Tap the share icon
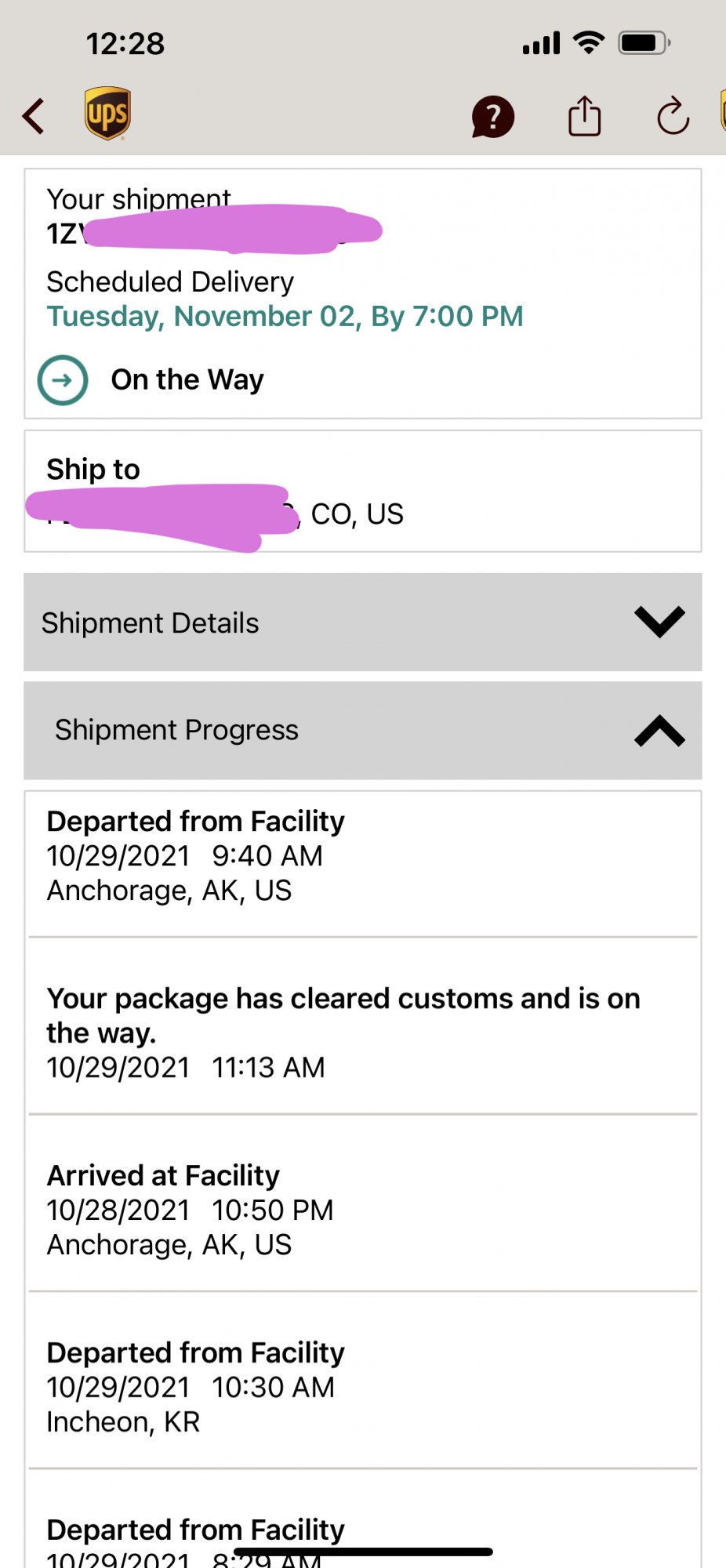This screenshot has width=726, height=1568. click(x=584, y=117)
